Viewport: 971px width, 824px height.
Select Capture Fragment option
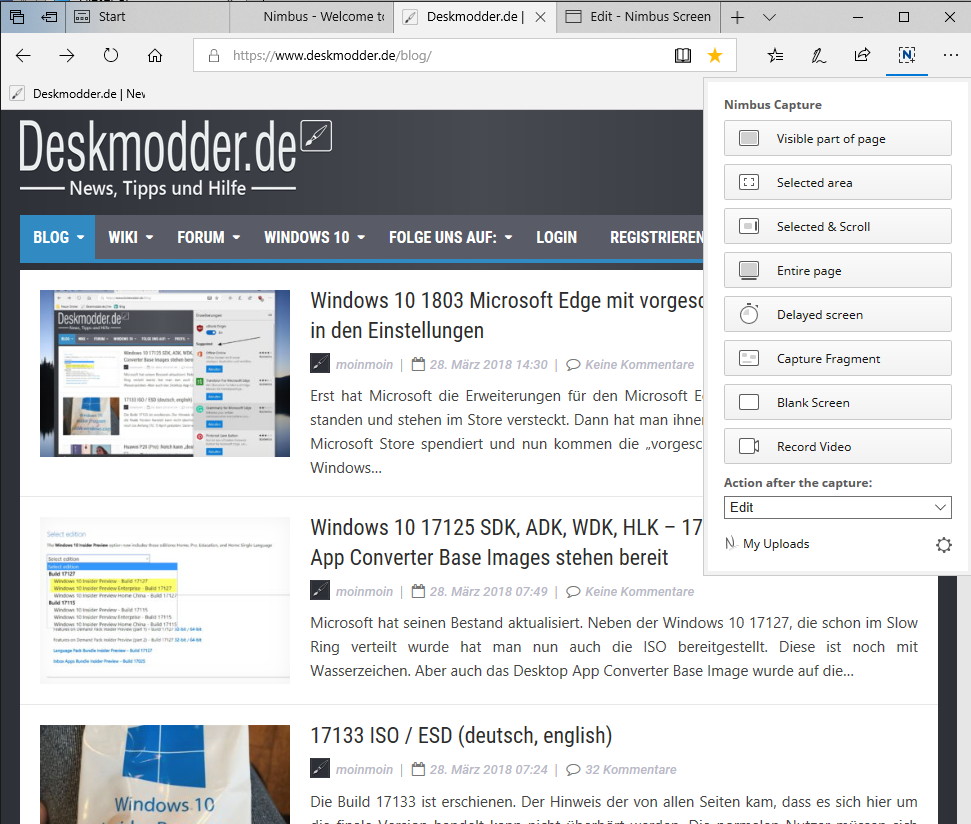pos(837,358)
